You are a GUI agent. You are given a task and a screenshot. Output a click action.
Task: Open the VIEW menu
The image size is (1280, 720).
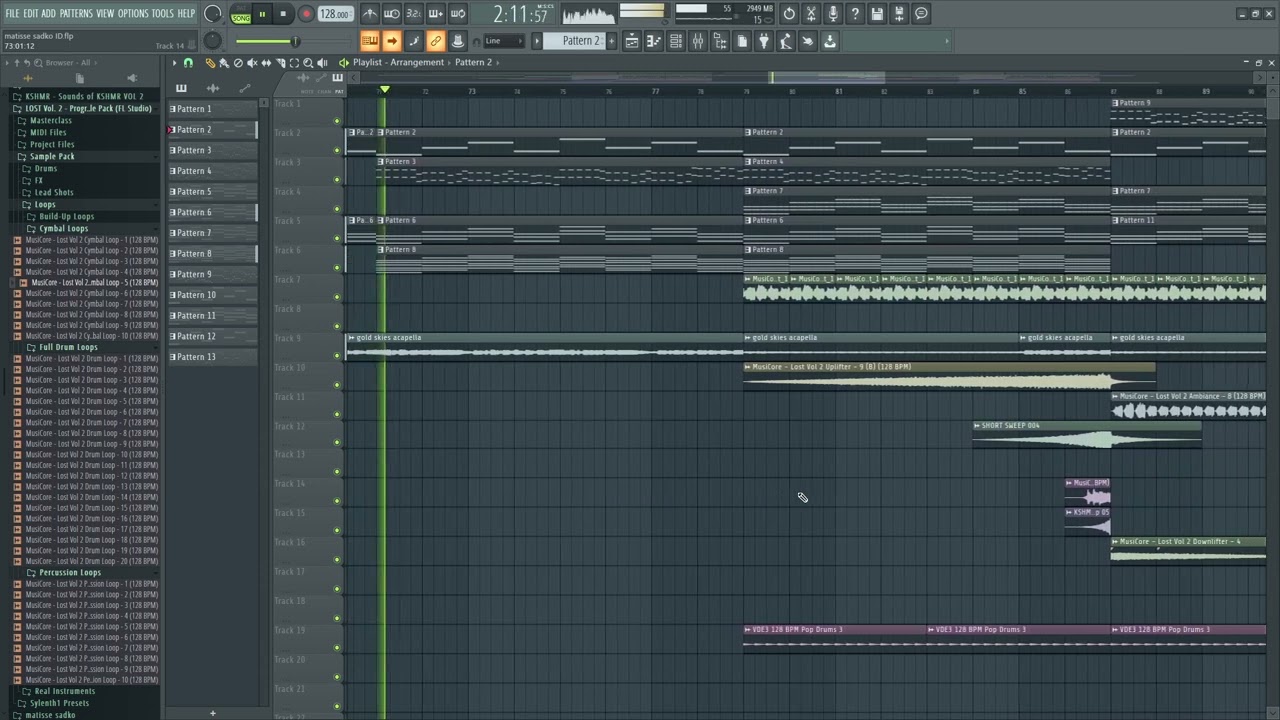105,13
